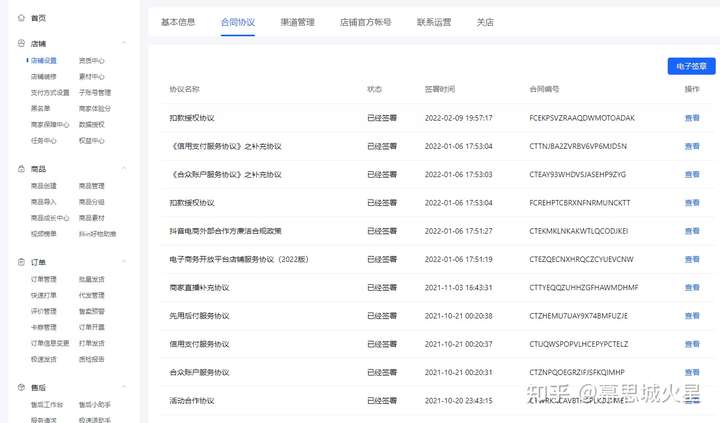Click 查看 for 先用后付服务协议
This screenshot has height=423, width=720.
692,316
